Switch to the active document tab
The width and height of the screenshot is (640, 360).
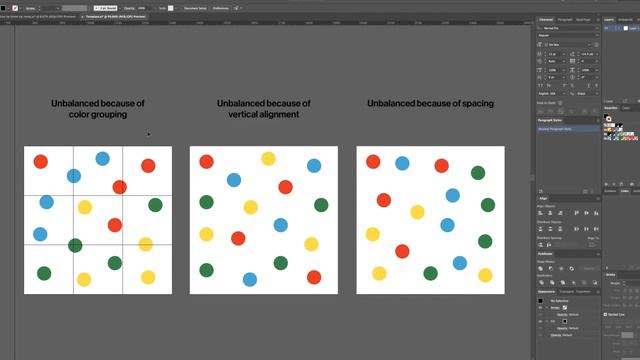point(115,17)
